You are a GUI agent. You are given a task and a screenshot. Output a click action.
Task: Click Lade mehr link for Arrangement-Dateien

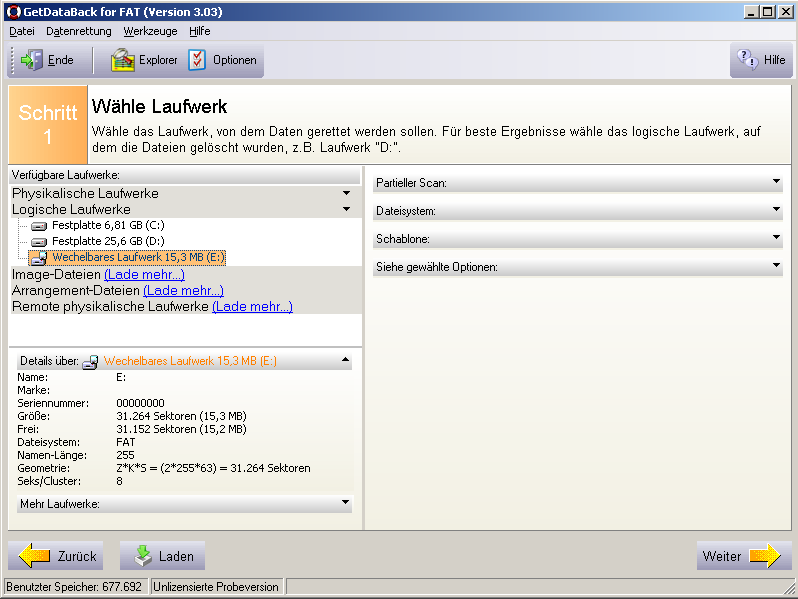tap(183, 291)
